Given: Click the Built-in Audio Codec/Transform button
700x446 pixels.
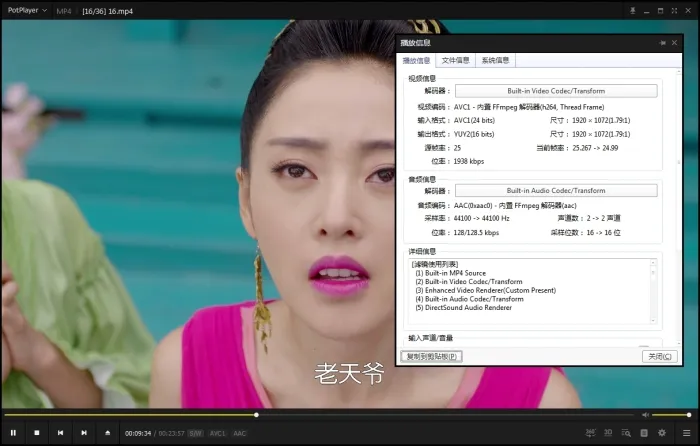Looking at the screenshot, I should tap(556, 191).
